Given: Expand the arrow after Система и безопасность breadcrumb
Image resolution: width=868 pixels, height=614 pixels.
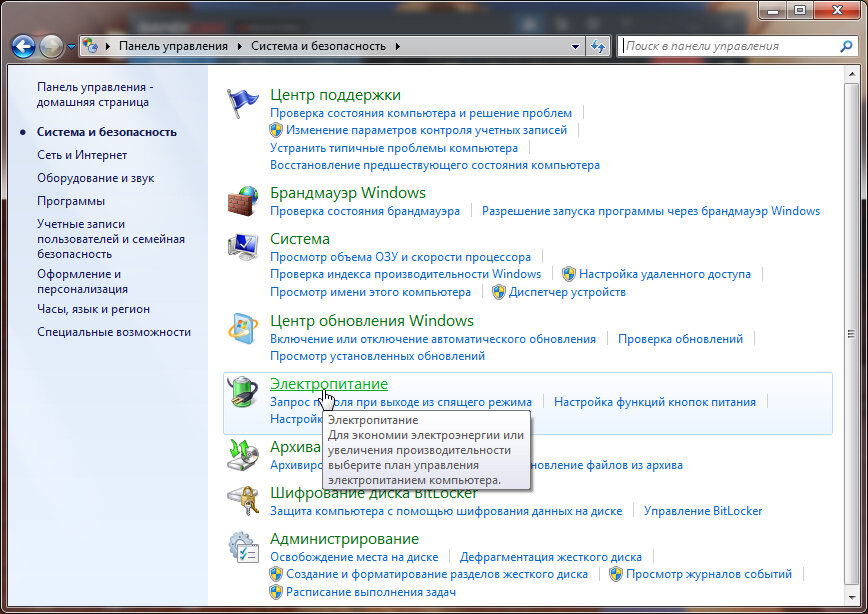Looking at the screenshot, I should [x=397, y=46].
